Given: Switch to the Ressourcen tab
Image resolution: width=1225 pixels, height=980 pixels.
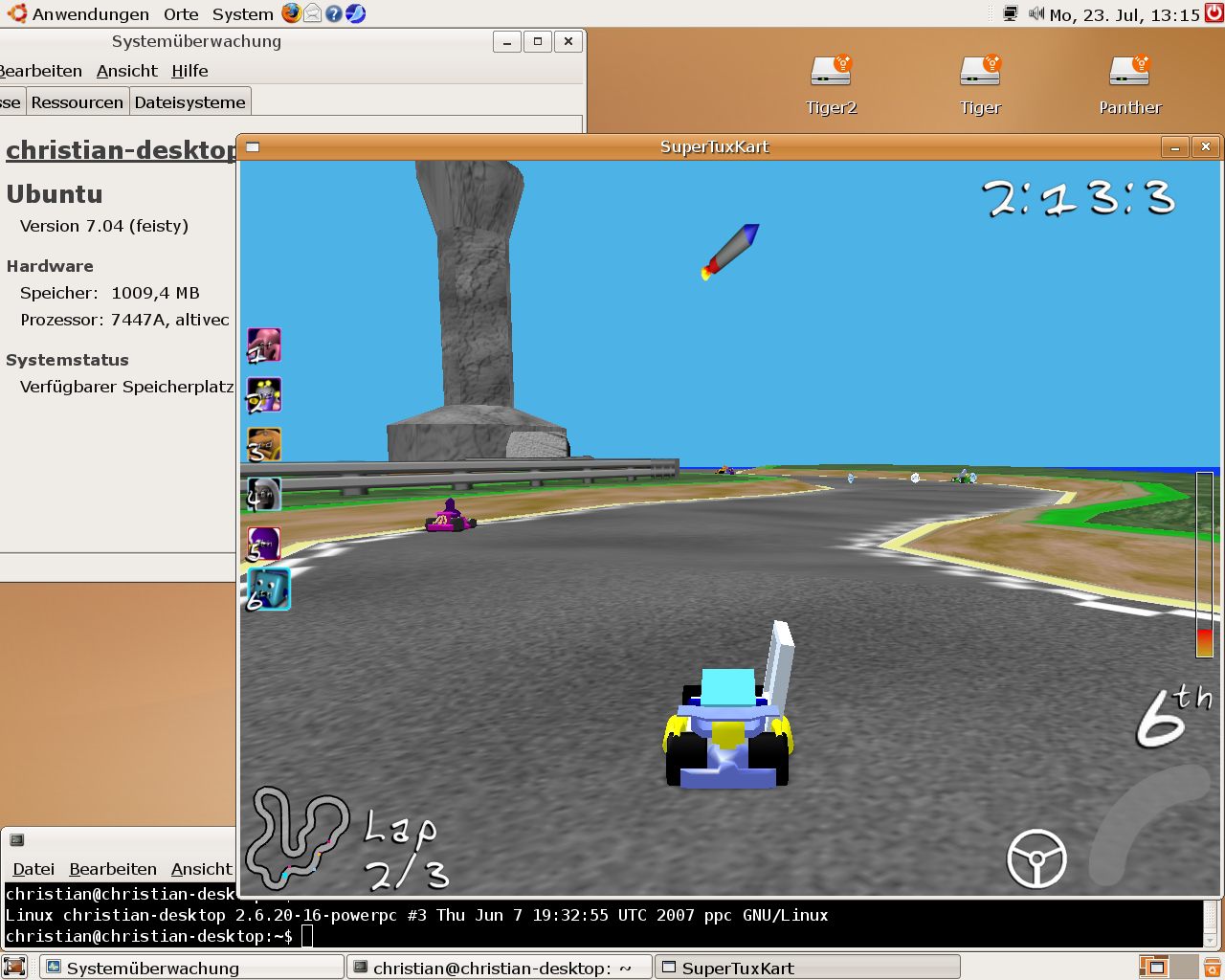Looking at the screenshot, I should [77, 102].
